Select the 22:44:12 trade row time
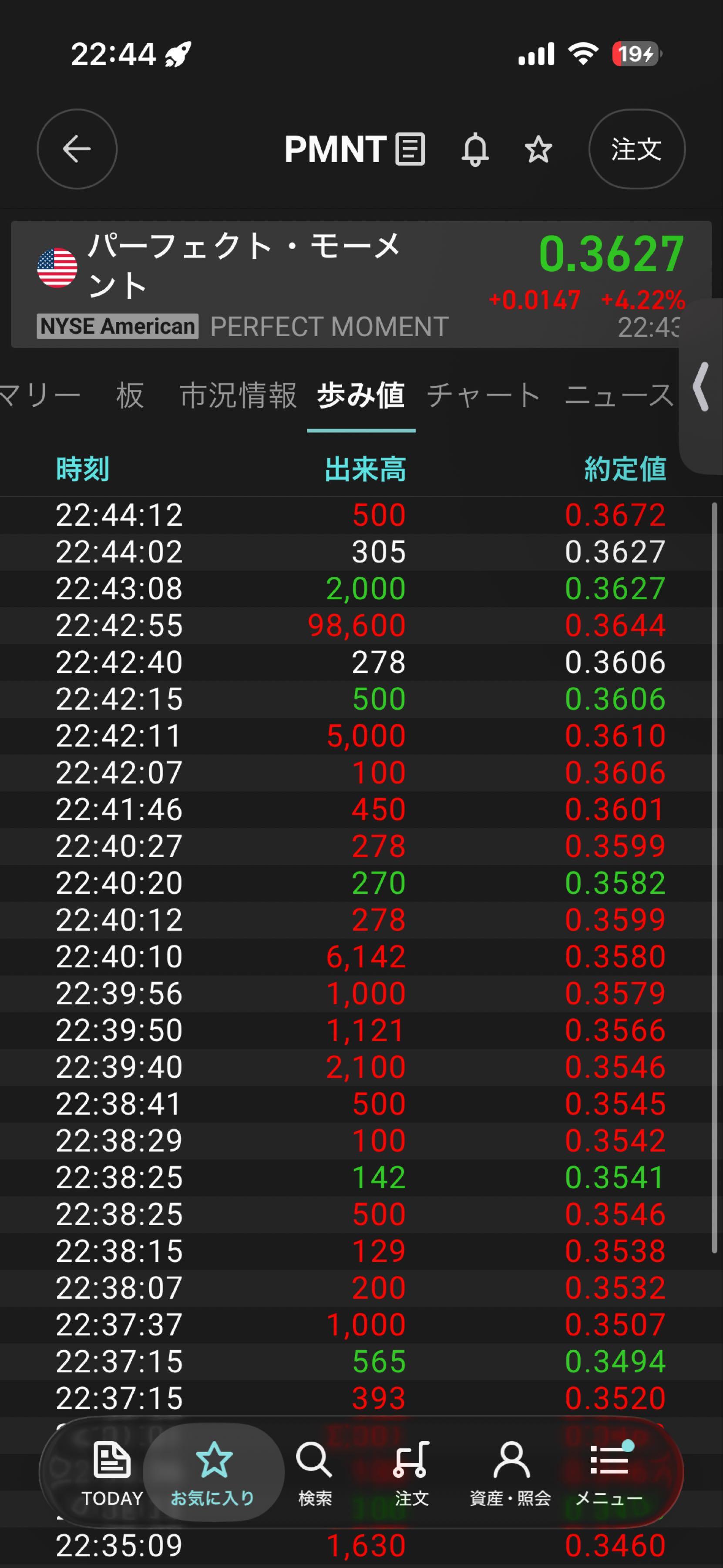Viewport: 723px width, 1568px height. coord(119,515)
